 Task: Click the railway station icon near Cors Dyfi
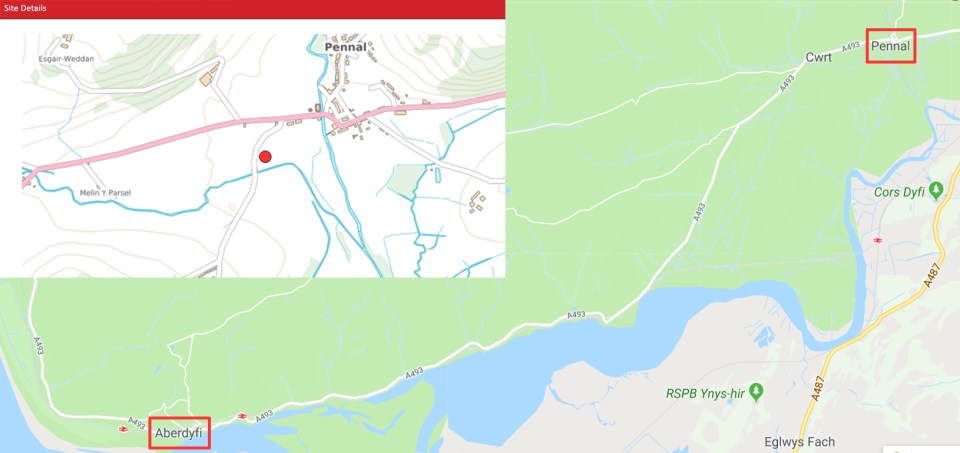(878, 240)
